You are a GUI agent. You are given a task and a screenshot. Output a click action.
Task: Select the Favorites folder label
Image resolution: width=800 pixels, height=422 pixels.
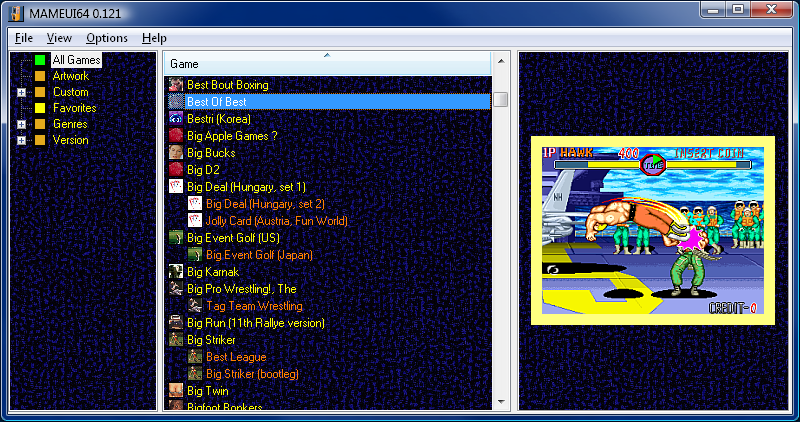74,108
